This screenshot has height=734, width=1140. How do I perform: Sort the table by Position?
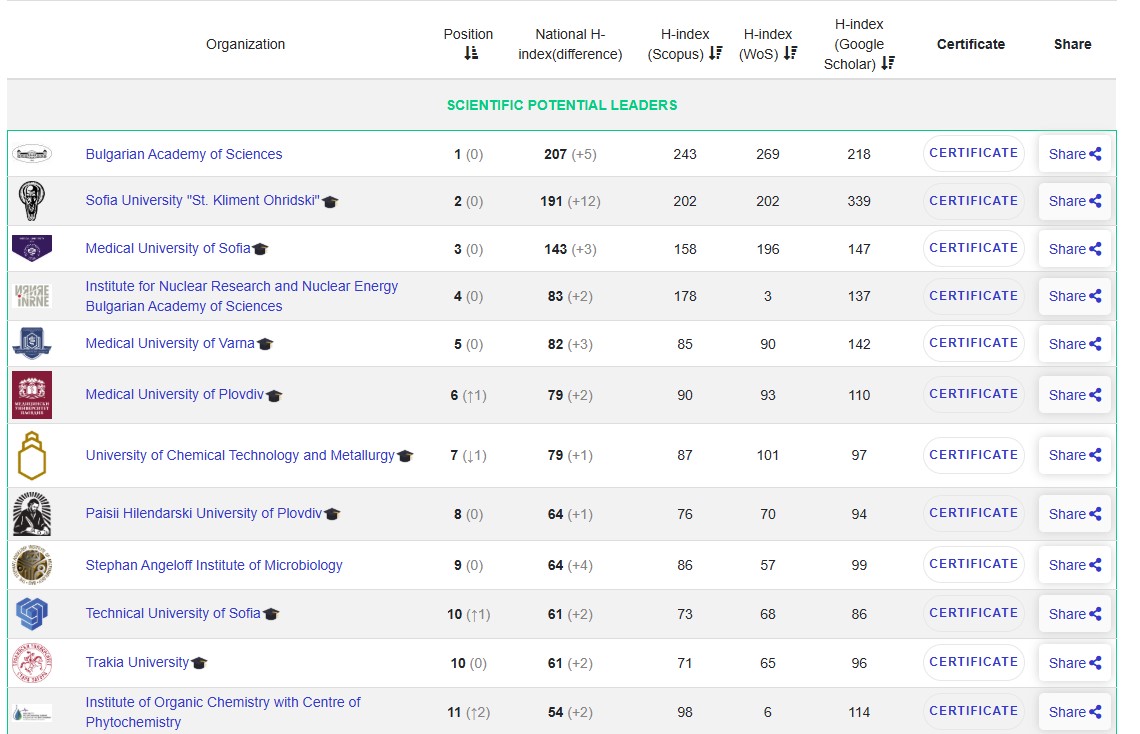click(471, 53)
